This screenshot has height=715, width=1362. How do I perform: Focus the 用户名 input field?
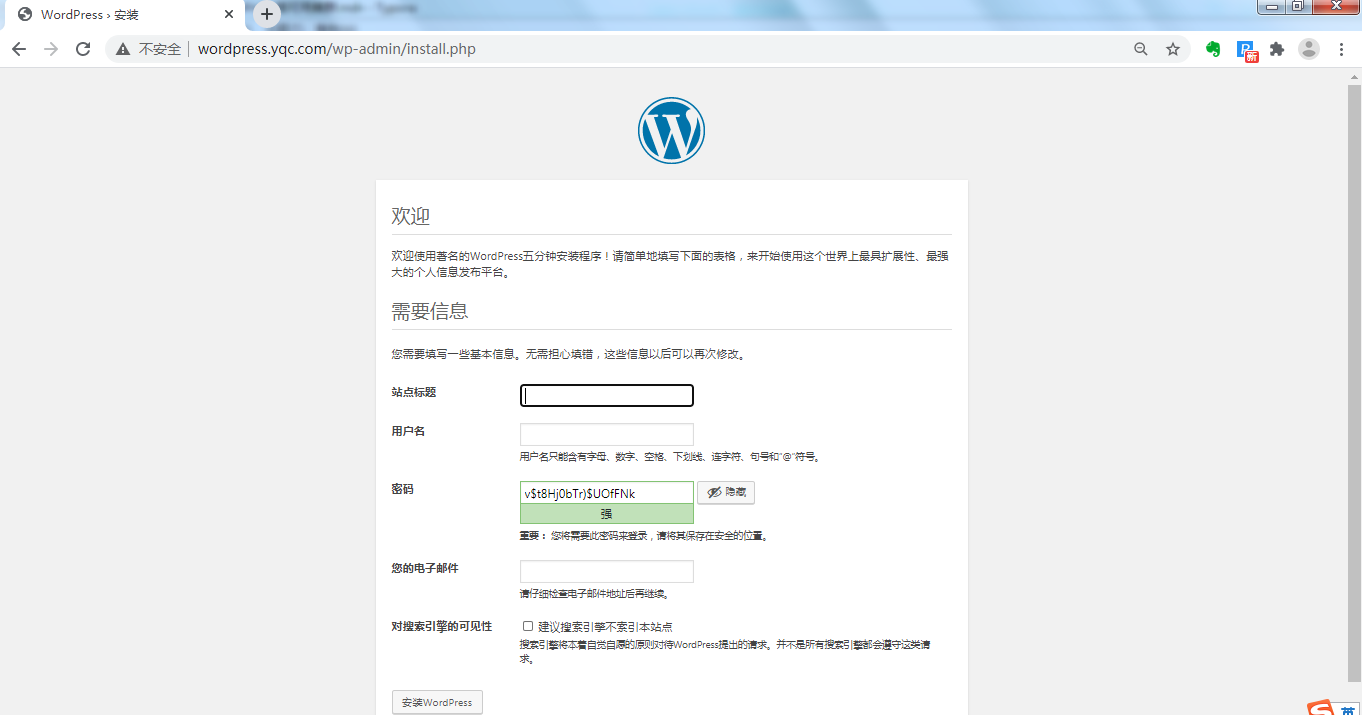[x=607, y=434]
